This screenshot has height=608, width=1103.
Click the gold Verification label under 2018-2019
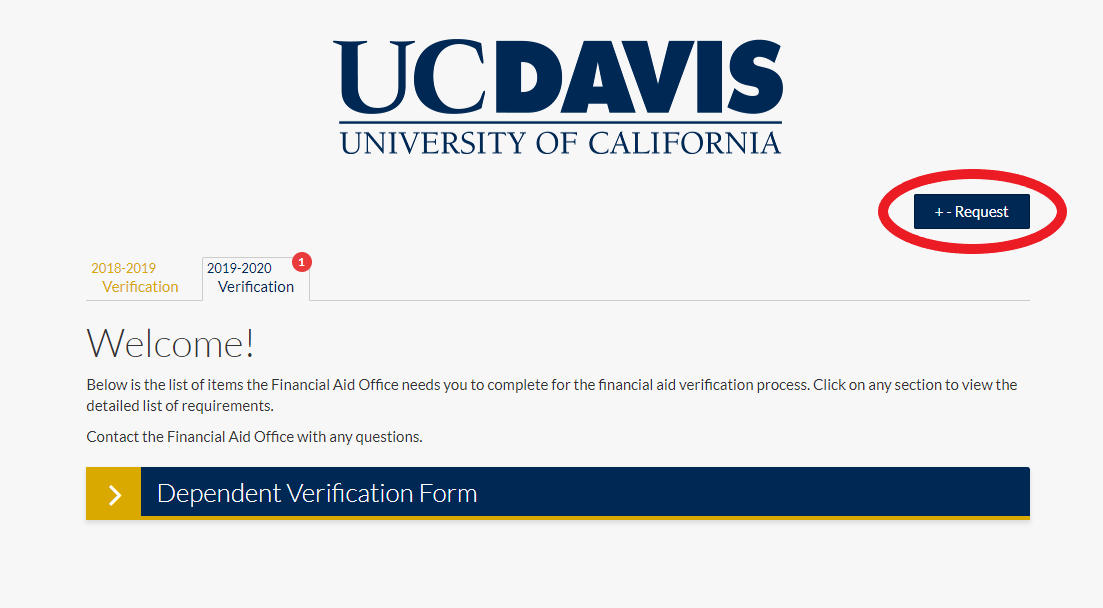pos(140,287)
